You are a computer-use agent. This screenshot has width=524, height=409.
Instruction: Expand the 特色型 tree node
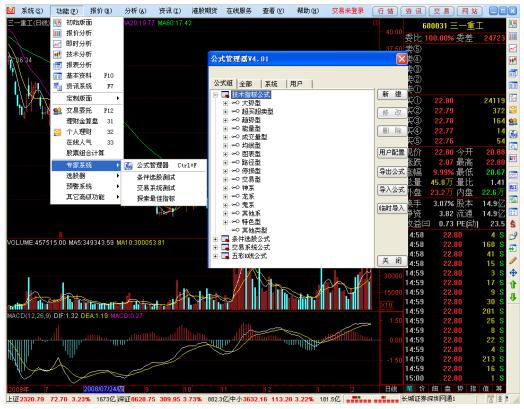[225, 222]
